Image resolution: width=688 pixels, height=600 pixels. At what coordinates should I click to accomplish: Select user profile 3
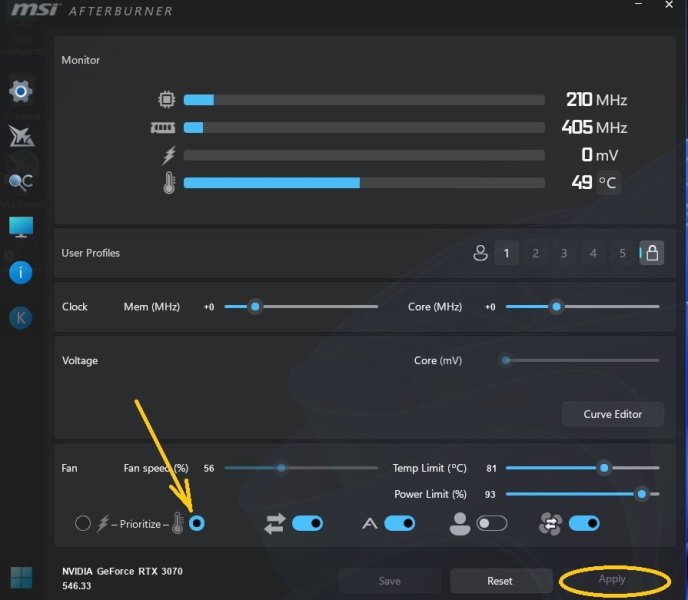(564, 253)
